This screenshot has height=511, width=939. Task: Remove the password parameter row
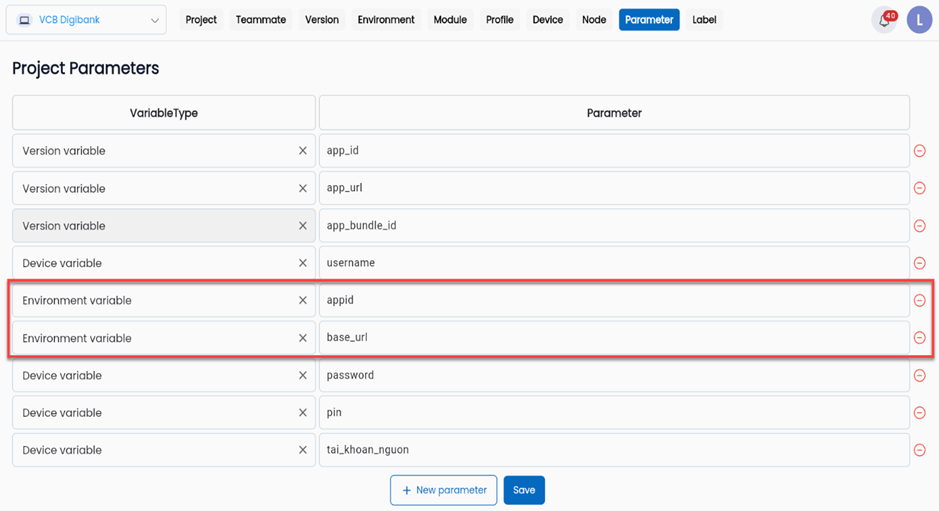click(x=919, y=376)
